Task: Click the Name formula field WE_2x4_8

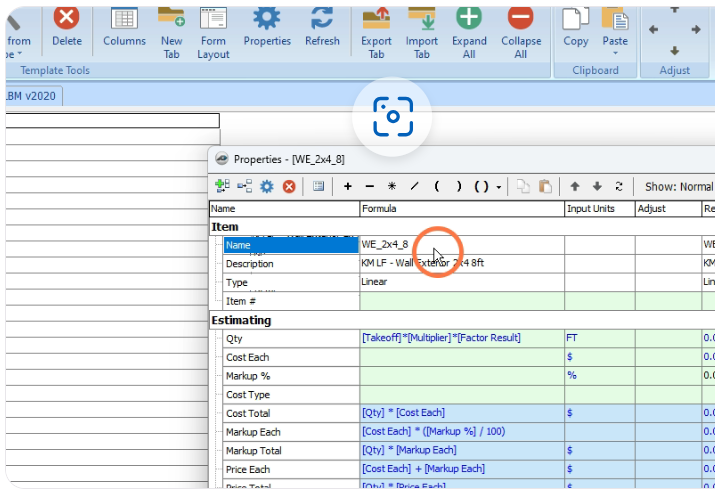Action: 461,244
